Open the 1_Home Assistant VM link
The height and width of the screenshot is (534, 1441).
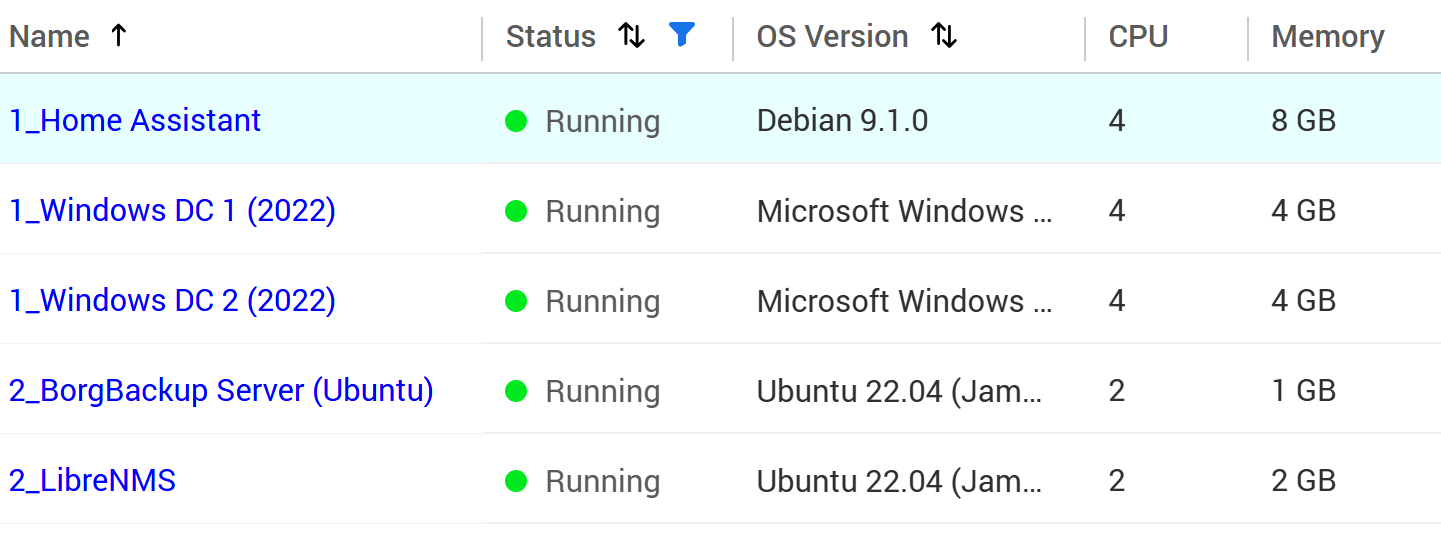click(135, 121)
